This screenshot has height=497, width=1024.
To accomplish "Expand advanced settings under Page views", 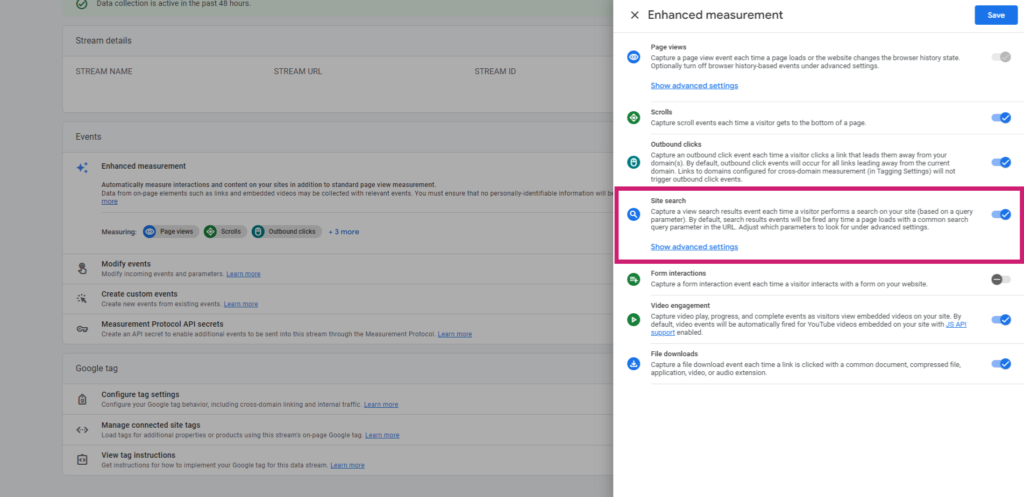I will click(694, 86).
